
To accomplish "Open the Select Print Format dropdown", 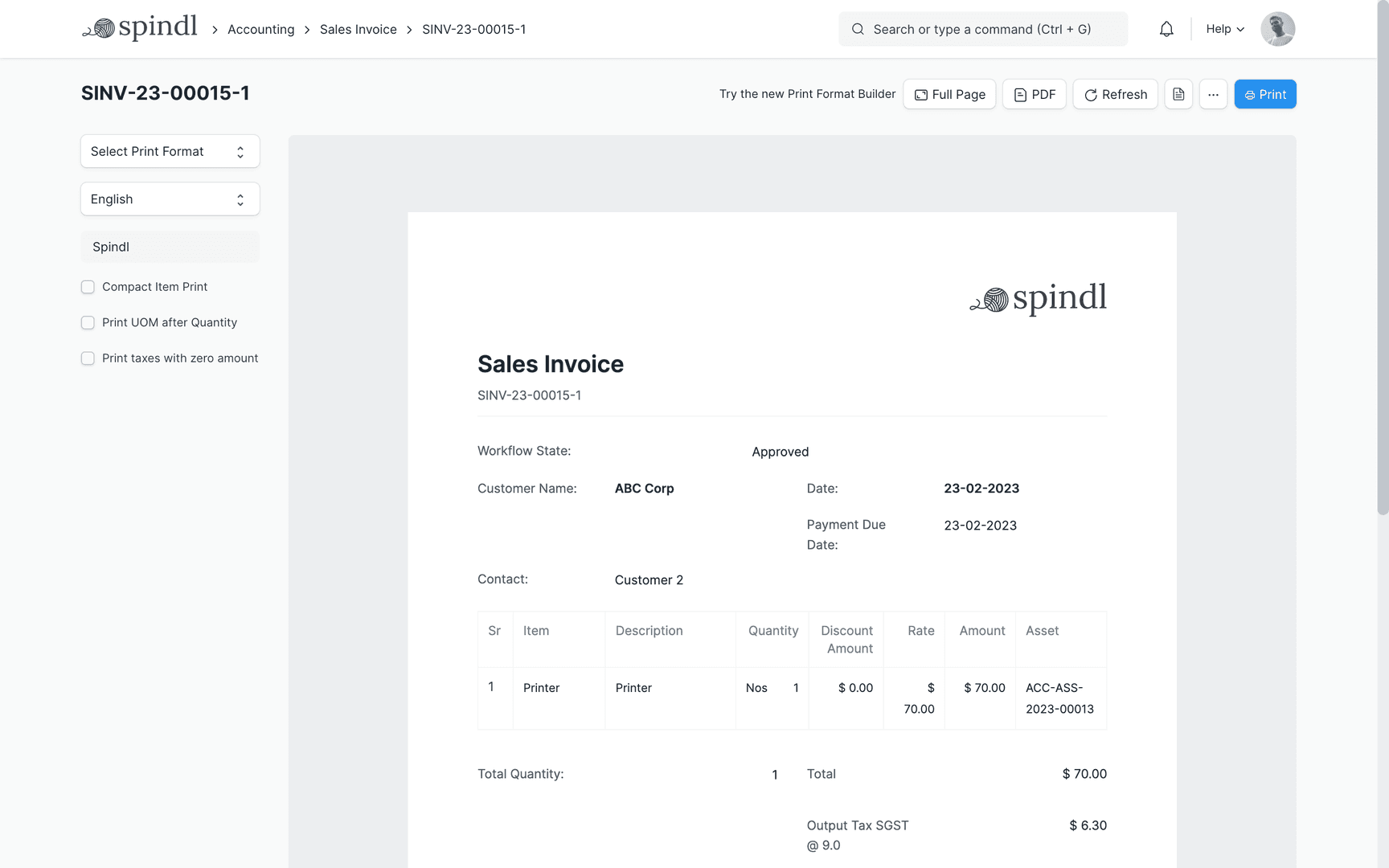I will click(x=170, y=151).
